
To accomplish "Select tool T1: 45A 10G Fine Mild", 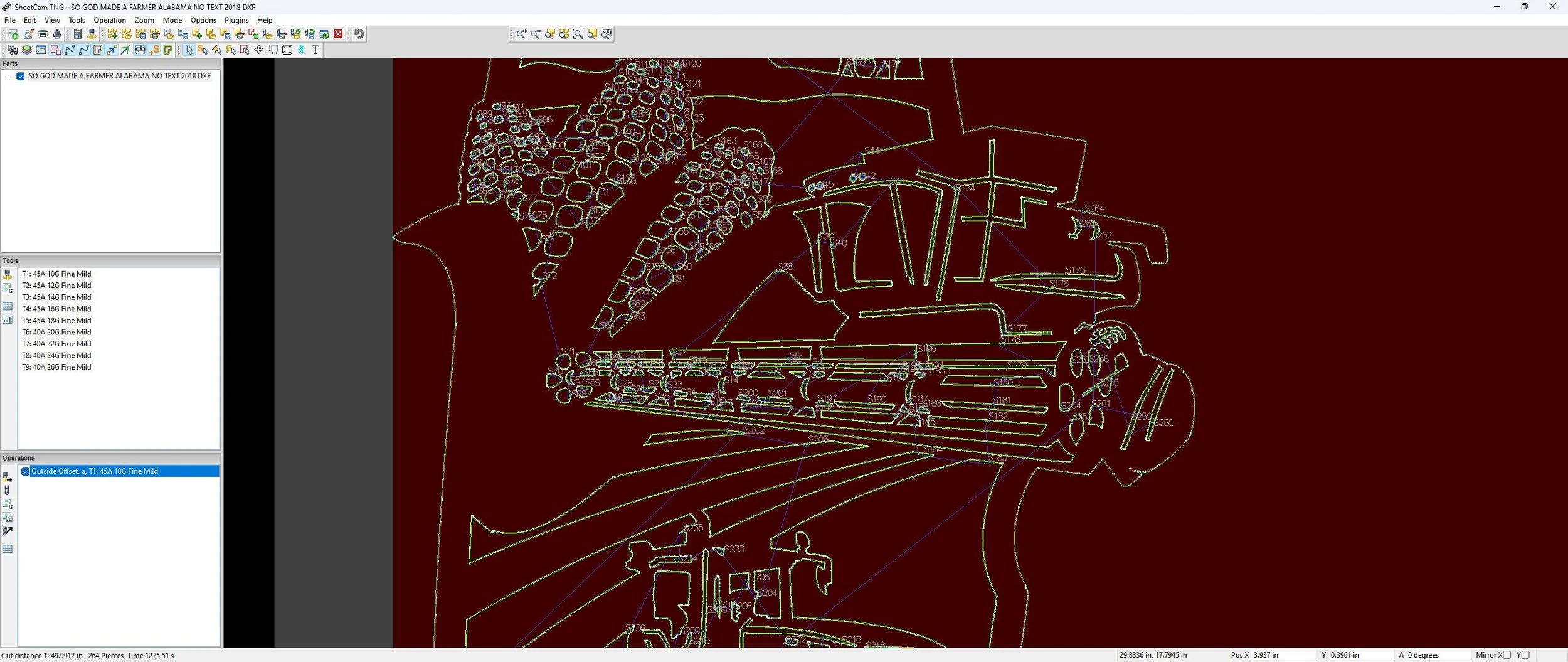I will tap(56, 274).
